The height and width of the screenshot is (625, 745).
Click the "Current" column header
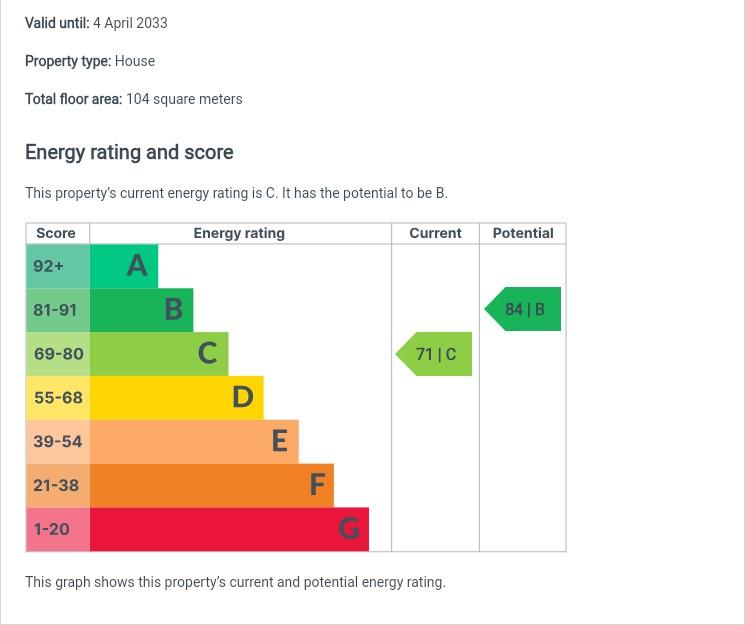click(x=435, y=233)
